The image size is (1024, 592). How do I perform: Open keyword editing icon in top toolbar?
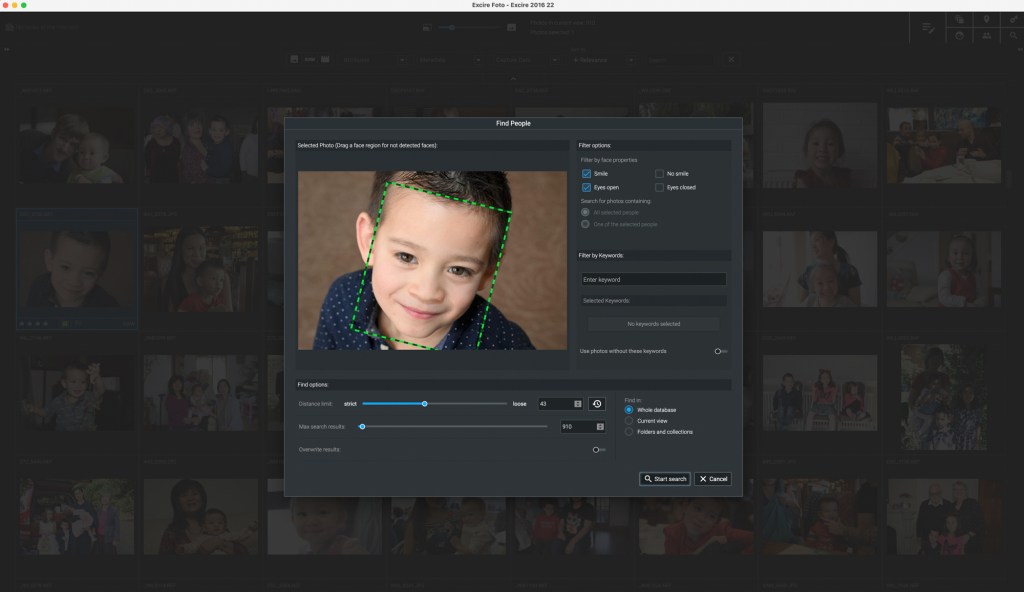[927, 27]
